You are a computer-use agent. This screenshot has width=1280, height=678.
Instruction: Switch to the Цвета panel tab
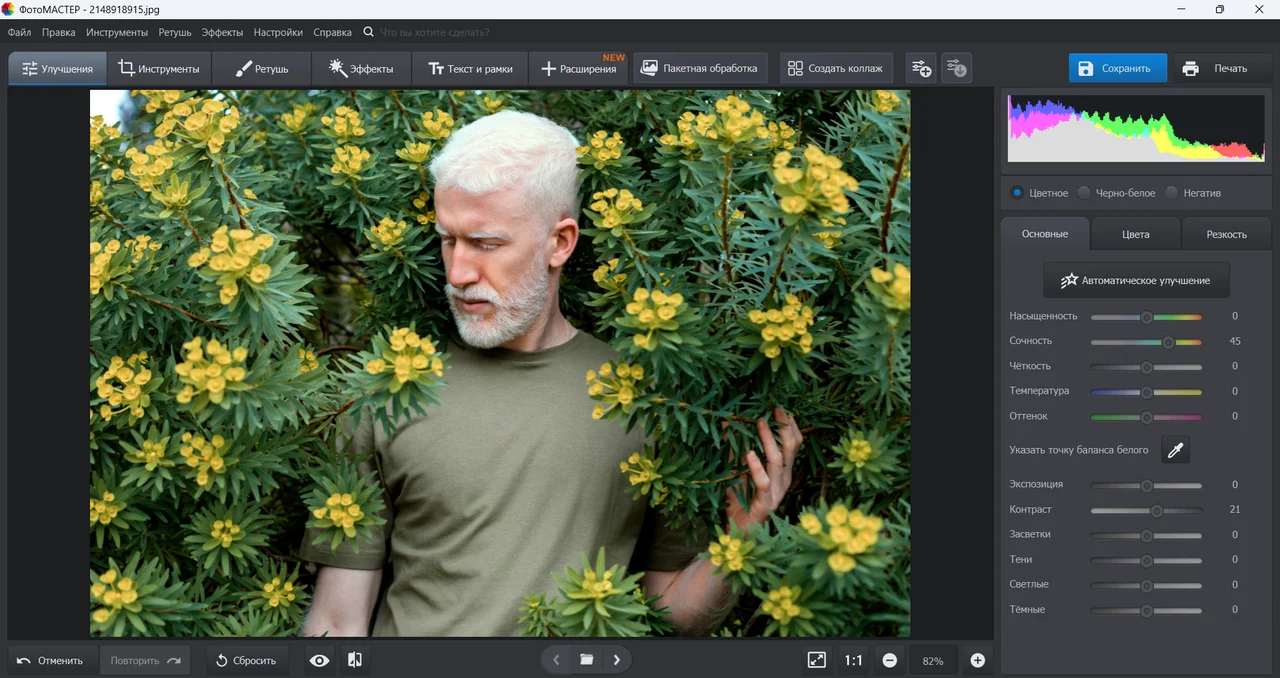tap(1136, 234)
